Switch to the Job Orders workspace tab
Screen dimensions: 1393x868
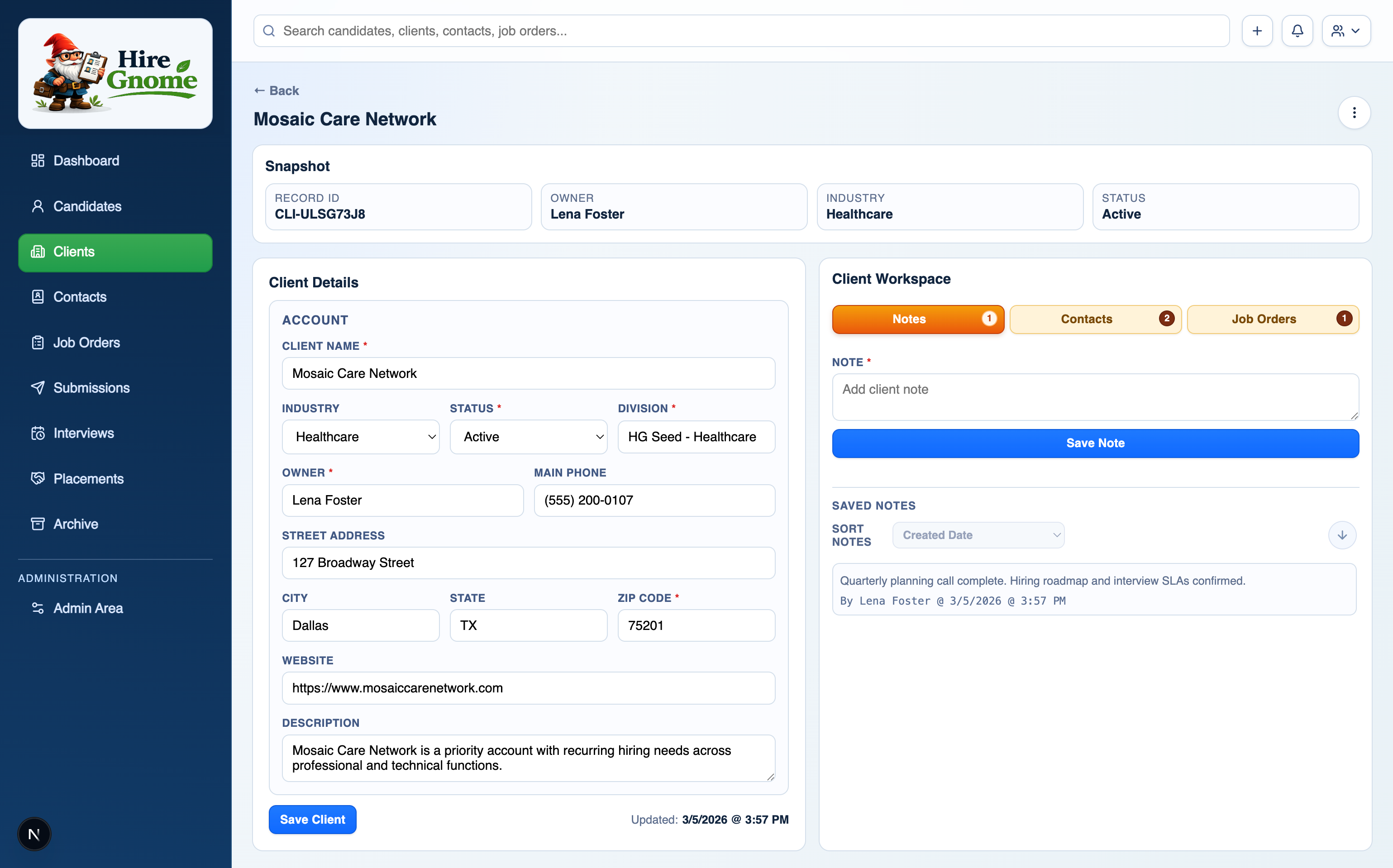click(1272, 319)
